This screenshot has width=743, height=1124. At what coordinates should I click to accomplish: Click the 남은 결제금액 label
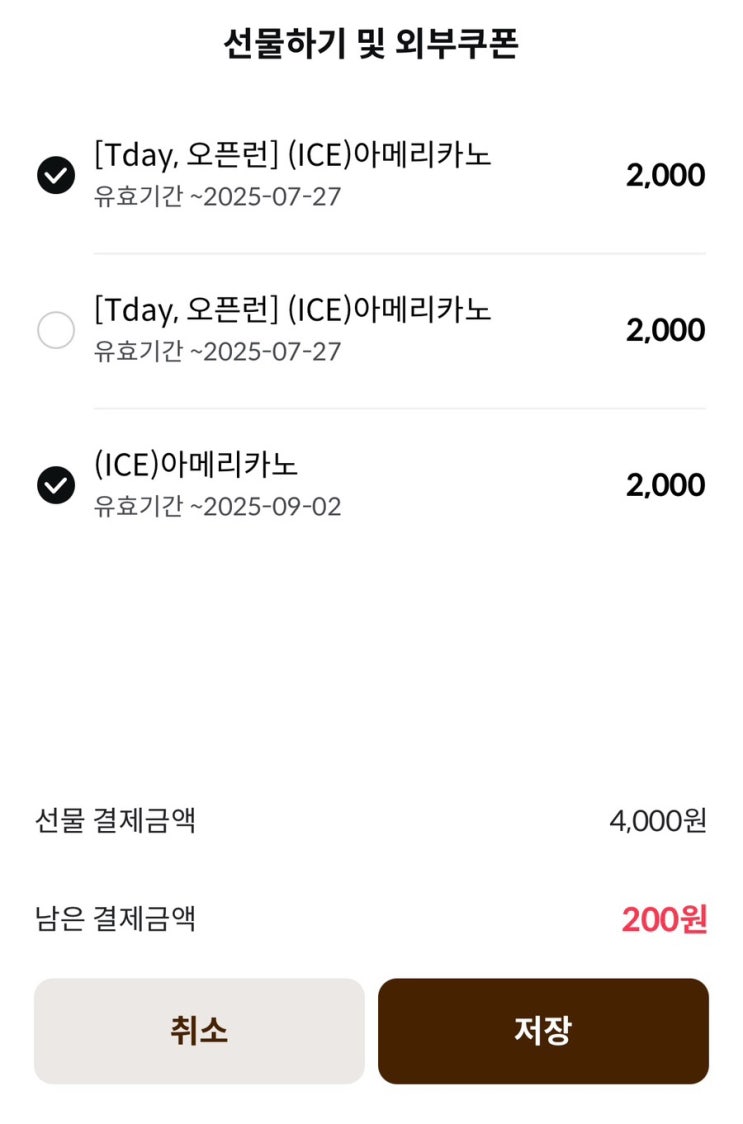(115, 918)
